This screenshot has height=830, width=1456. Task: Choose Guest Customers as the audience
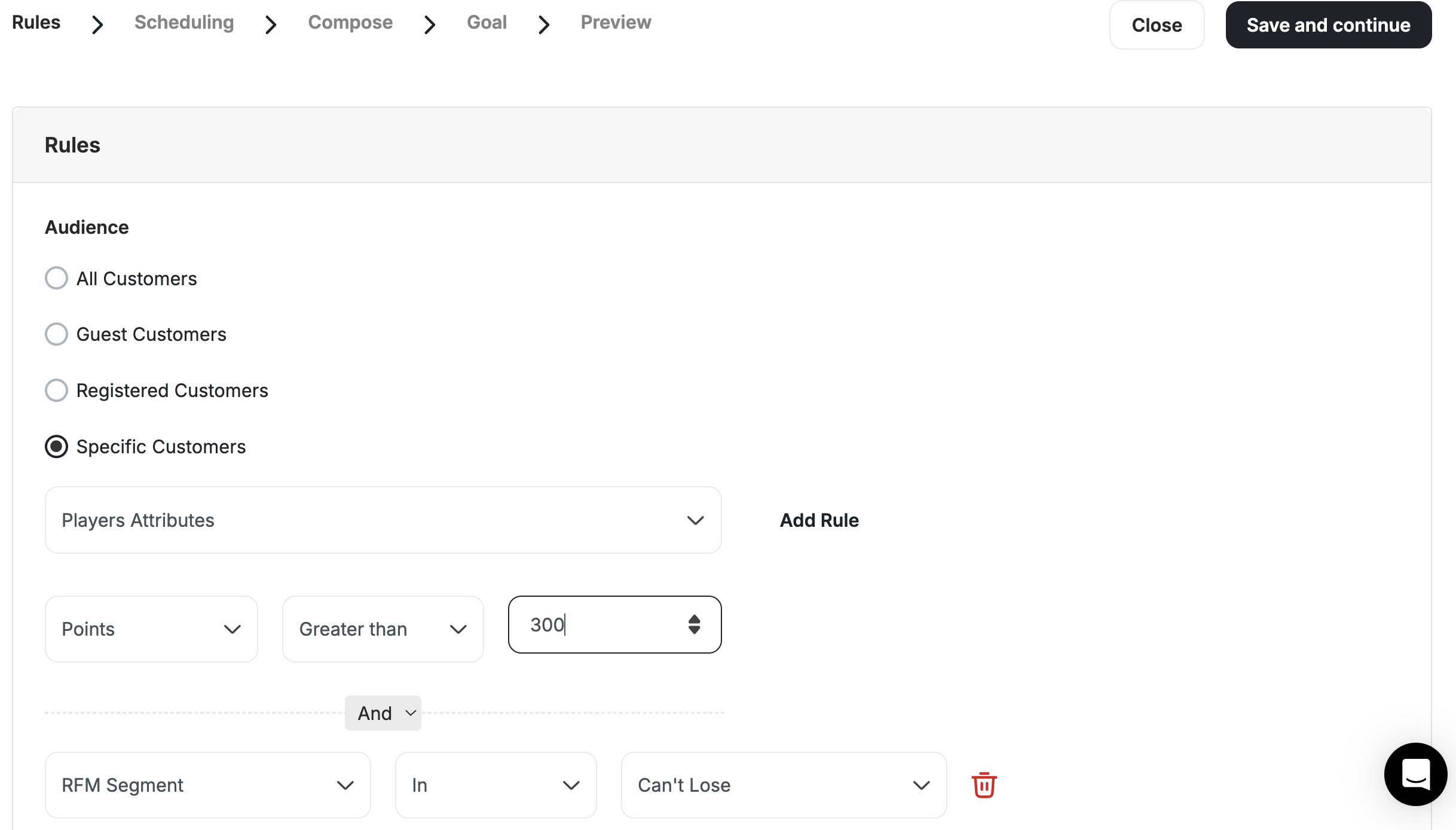pos(56,334)
